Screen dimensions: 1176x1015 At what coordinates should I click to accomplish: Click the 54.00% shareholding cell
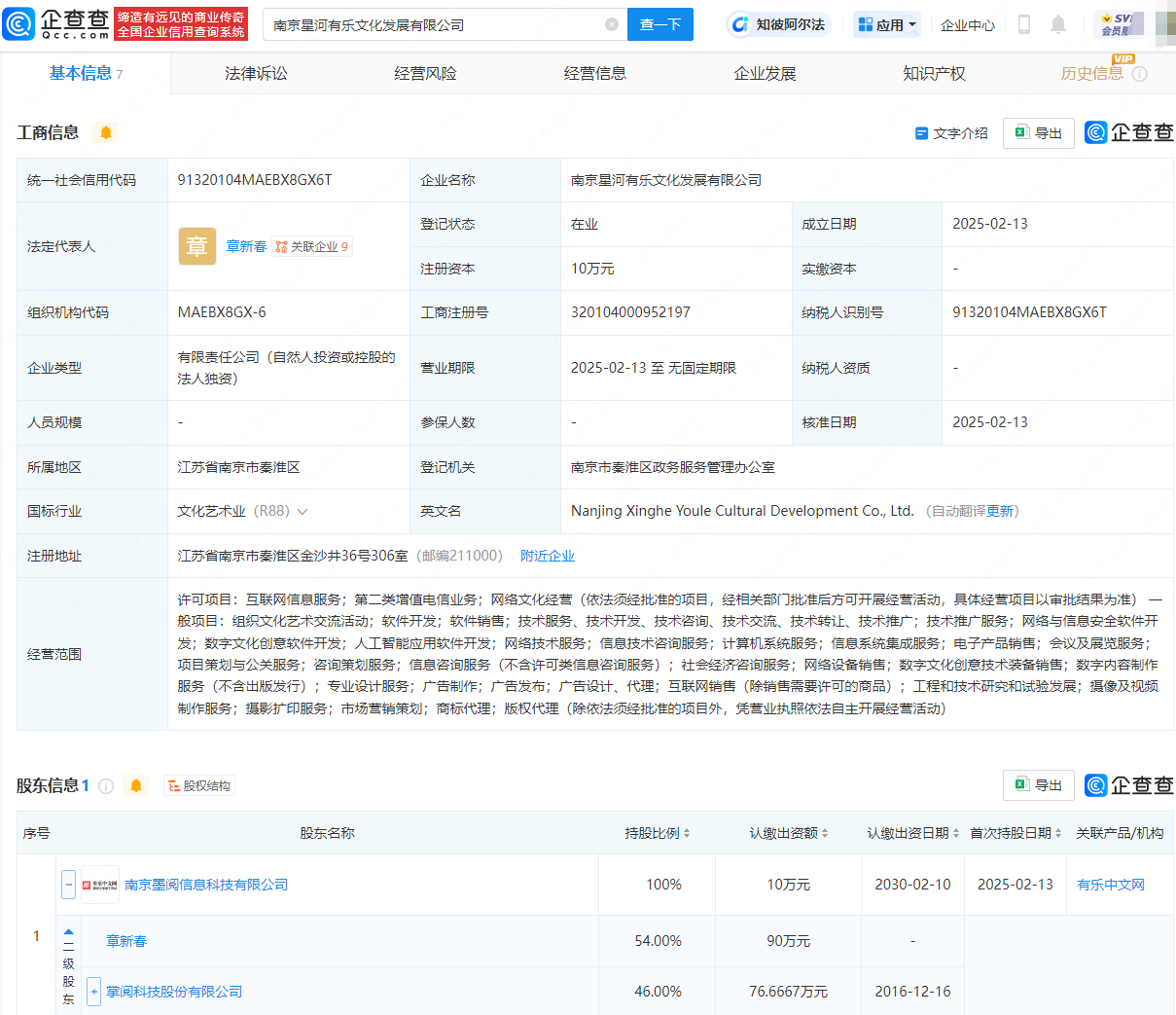(x=659, y=941)
